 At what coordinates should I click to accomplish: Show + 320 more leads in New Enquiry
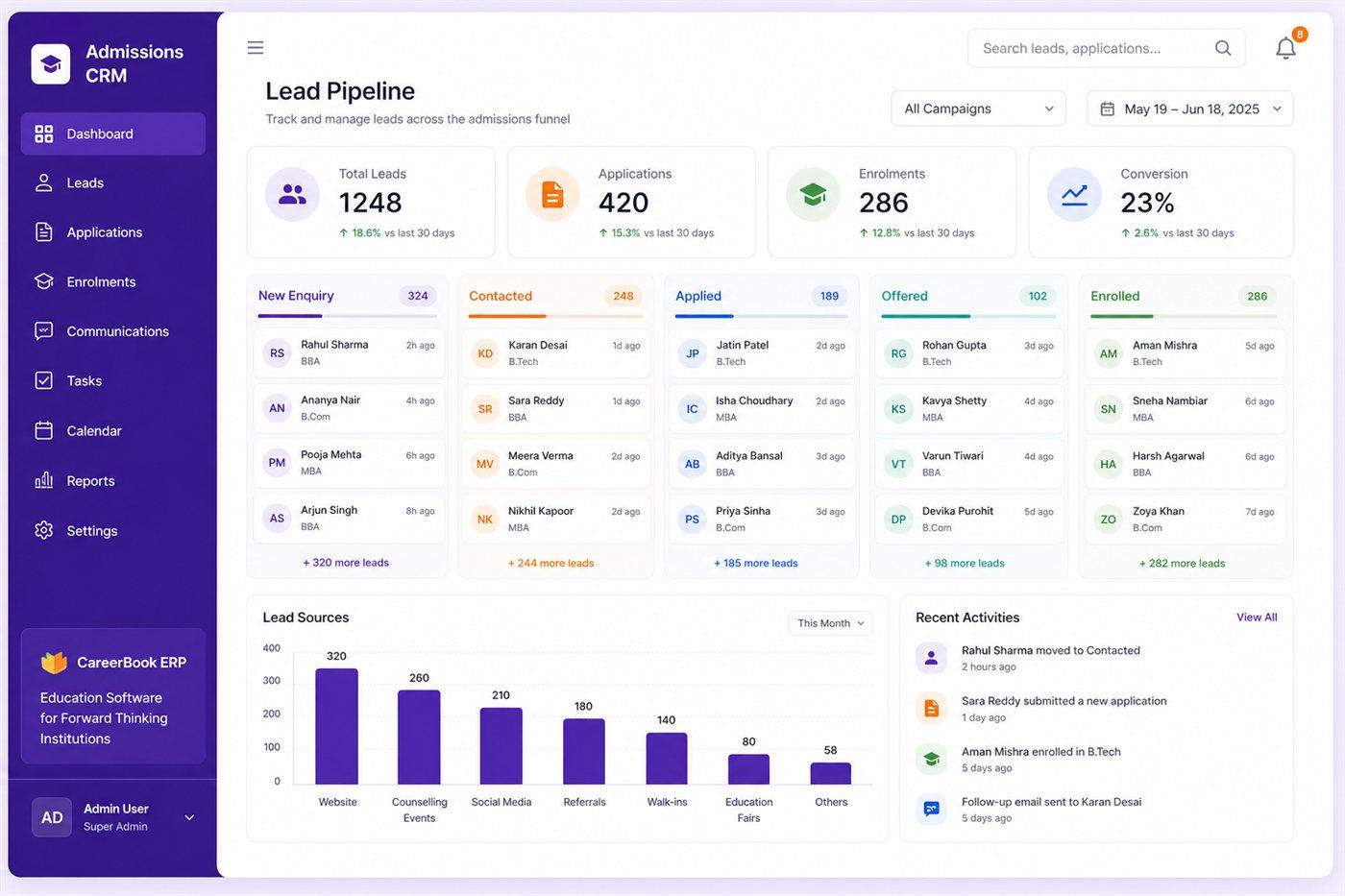(346, 563)
